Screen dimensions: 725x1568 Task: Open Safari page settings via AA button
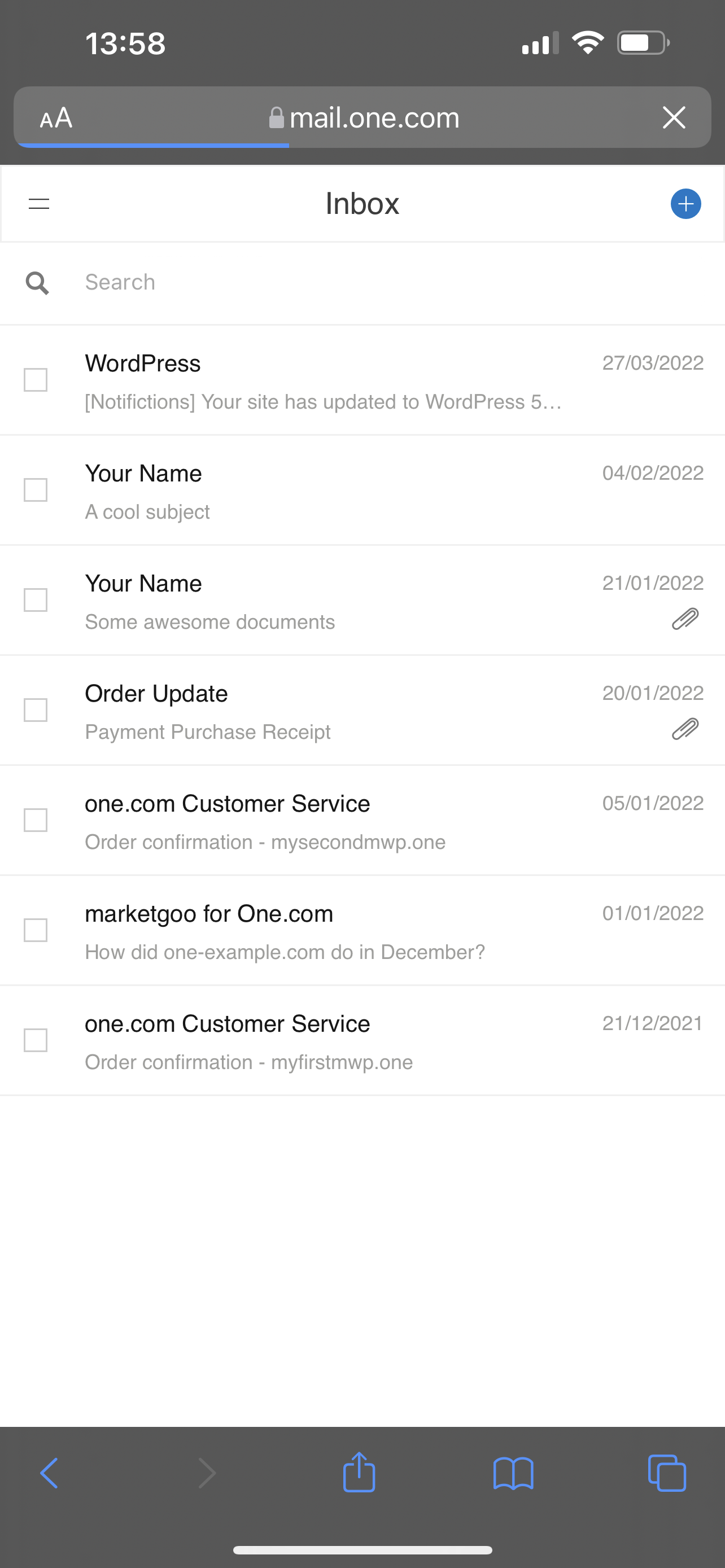tap(55, 117)
